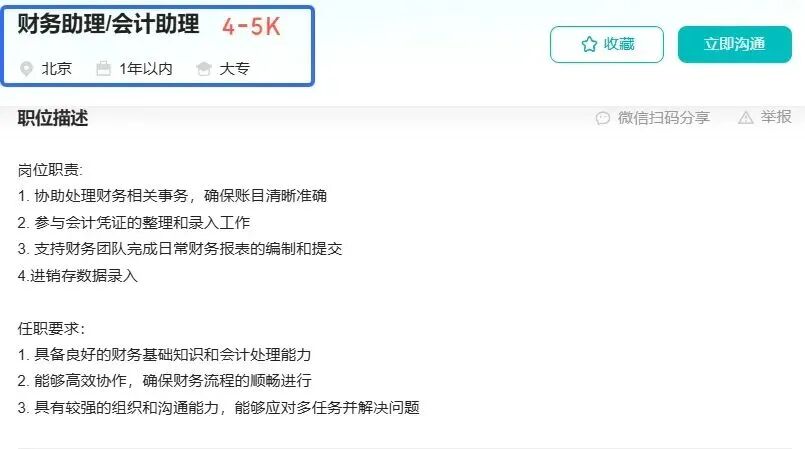
Task: Click the 职位描述 section heading
Action: tap(53, 118)
